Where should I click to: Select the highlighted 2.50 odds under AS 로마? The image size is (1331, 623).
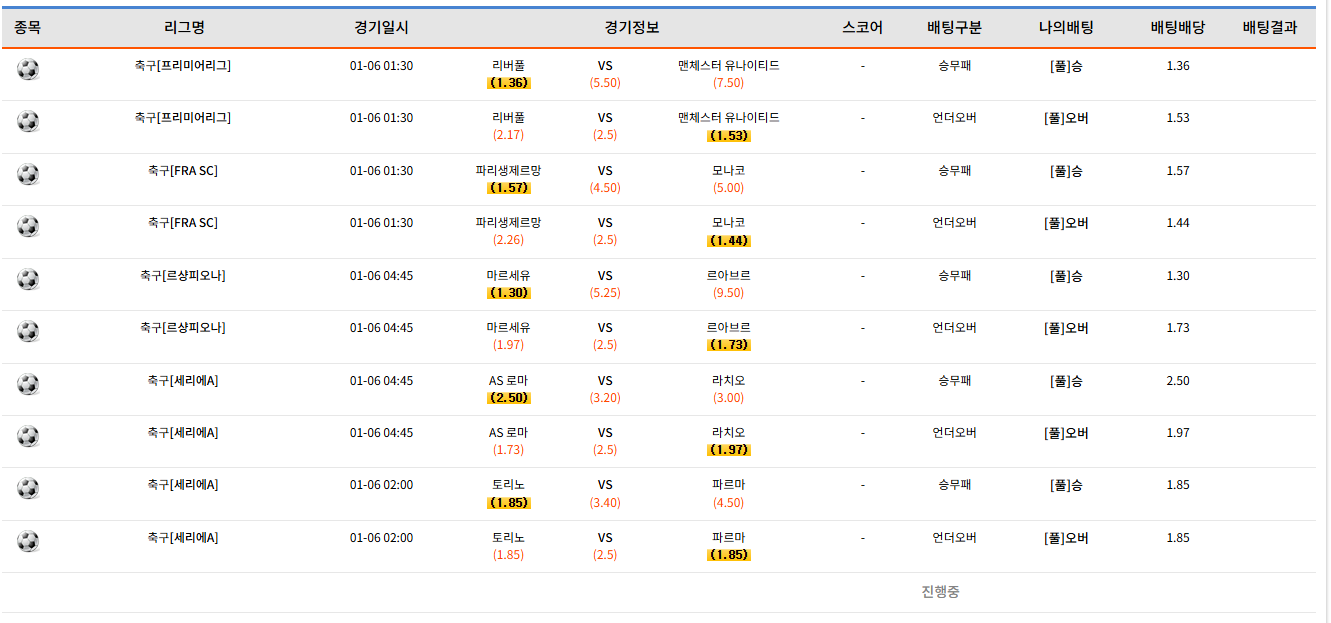(x=509, y=398)
